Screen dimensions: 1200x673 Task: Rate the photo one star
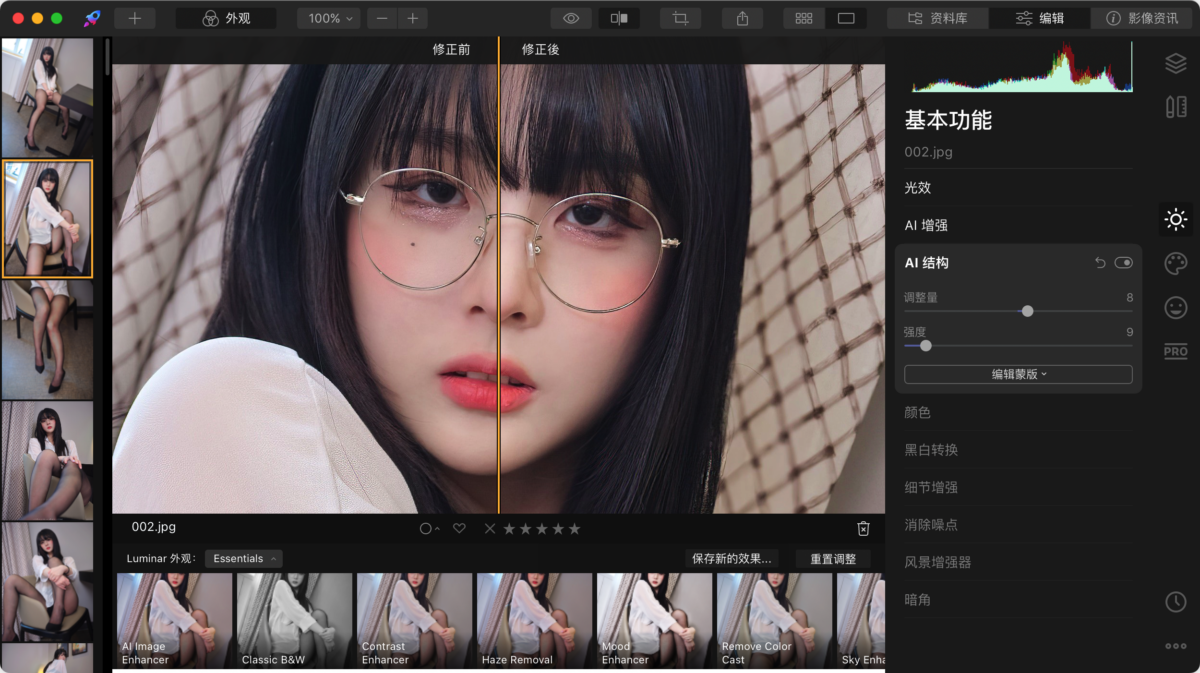click(509, 528)
